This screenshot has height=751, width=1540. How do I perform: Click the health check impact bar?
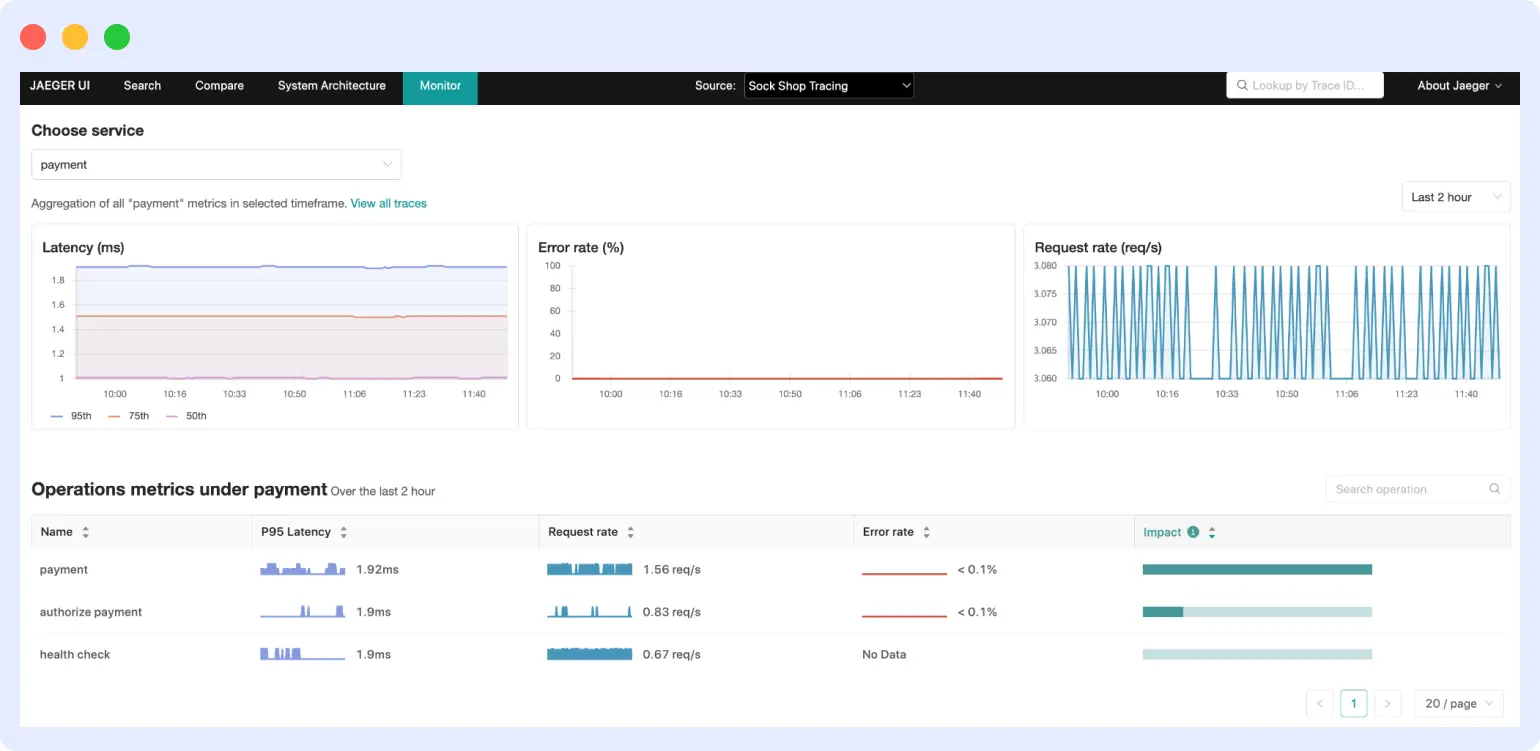(x=1257, y=655)
